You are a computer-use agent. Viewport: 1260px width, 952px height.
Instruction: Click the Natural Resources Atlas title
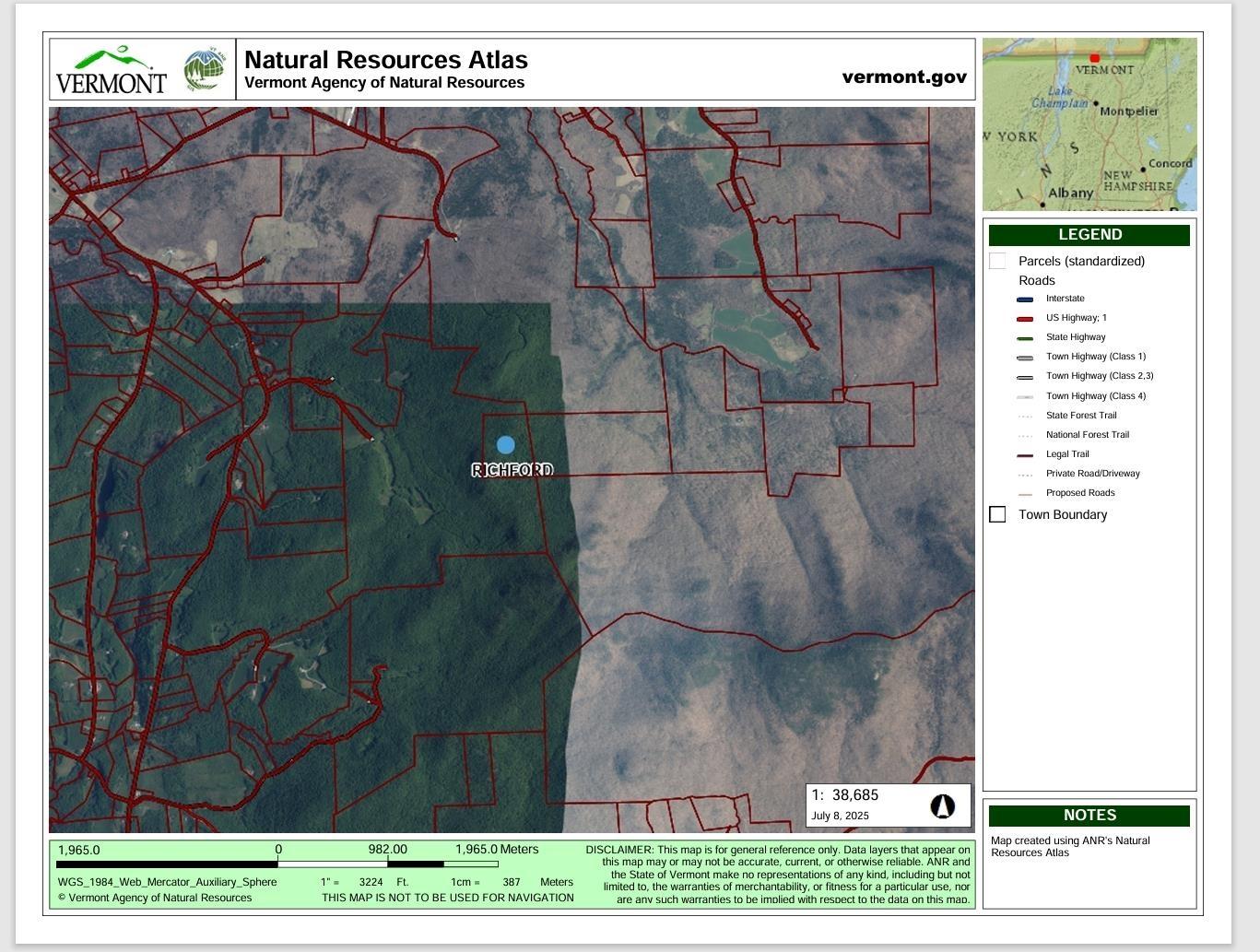[x=386, y=60]
